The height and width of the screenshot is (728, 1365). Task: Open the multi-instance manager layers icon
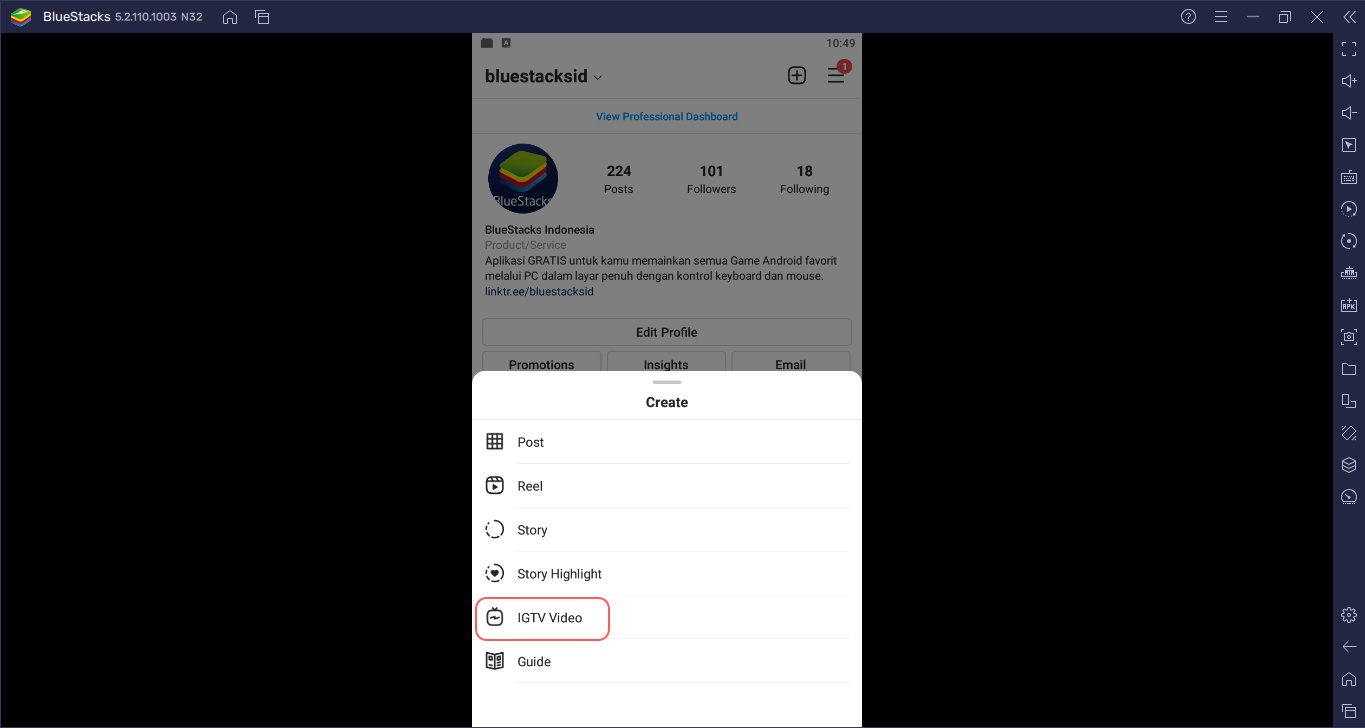pyautogui.click(x=1349, y=465)
